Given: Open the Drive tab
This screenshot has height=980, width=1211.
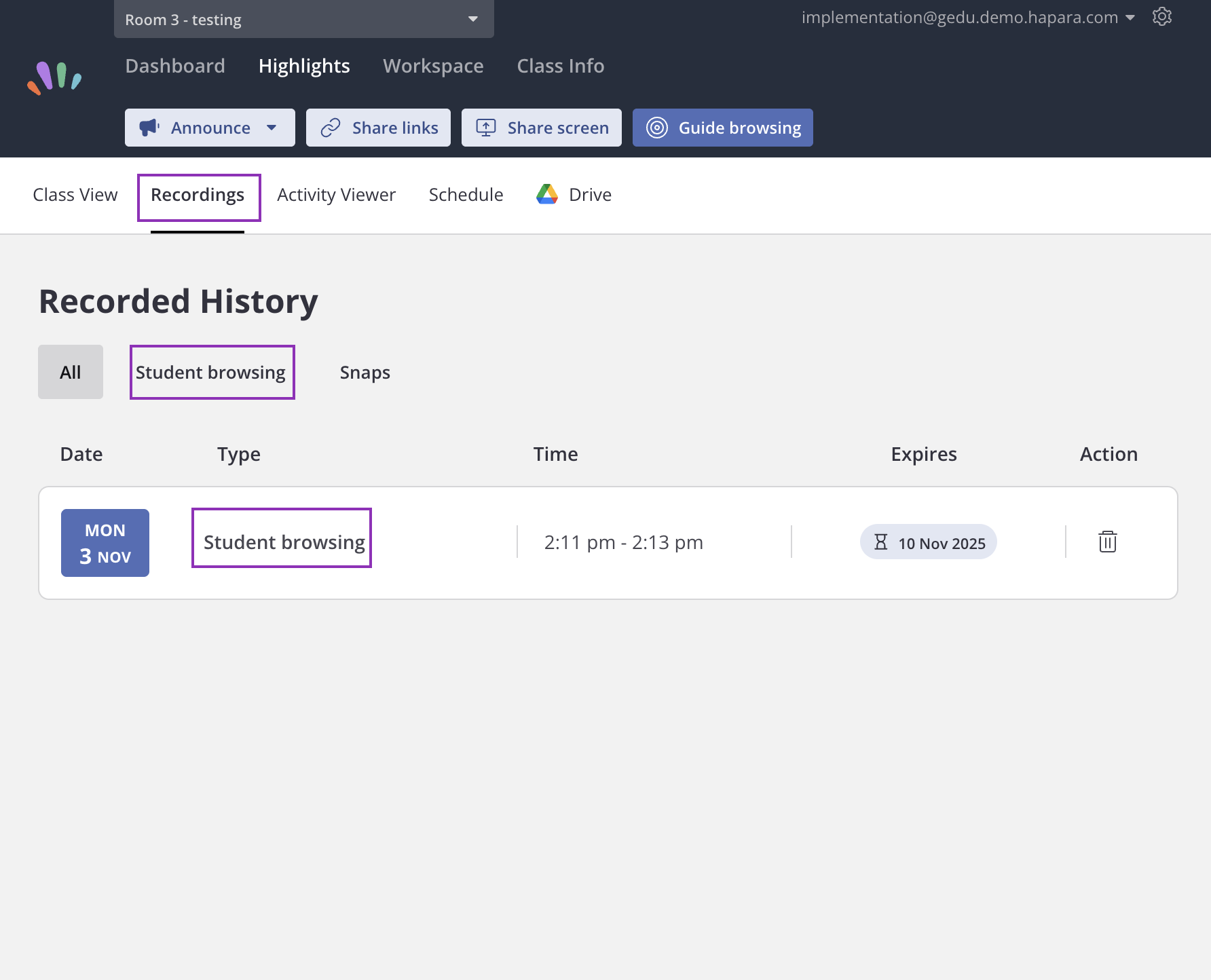Looking at the screenshot, I should coord(574,195).
